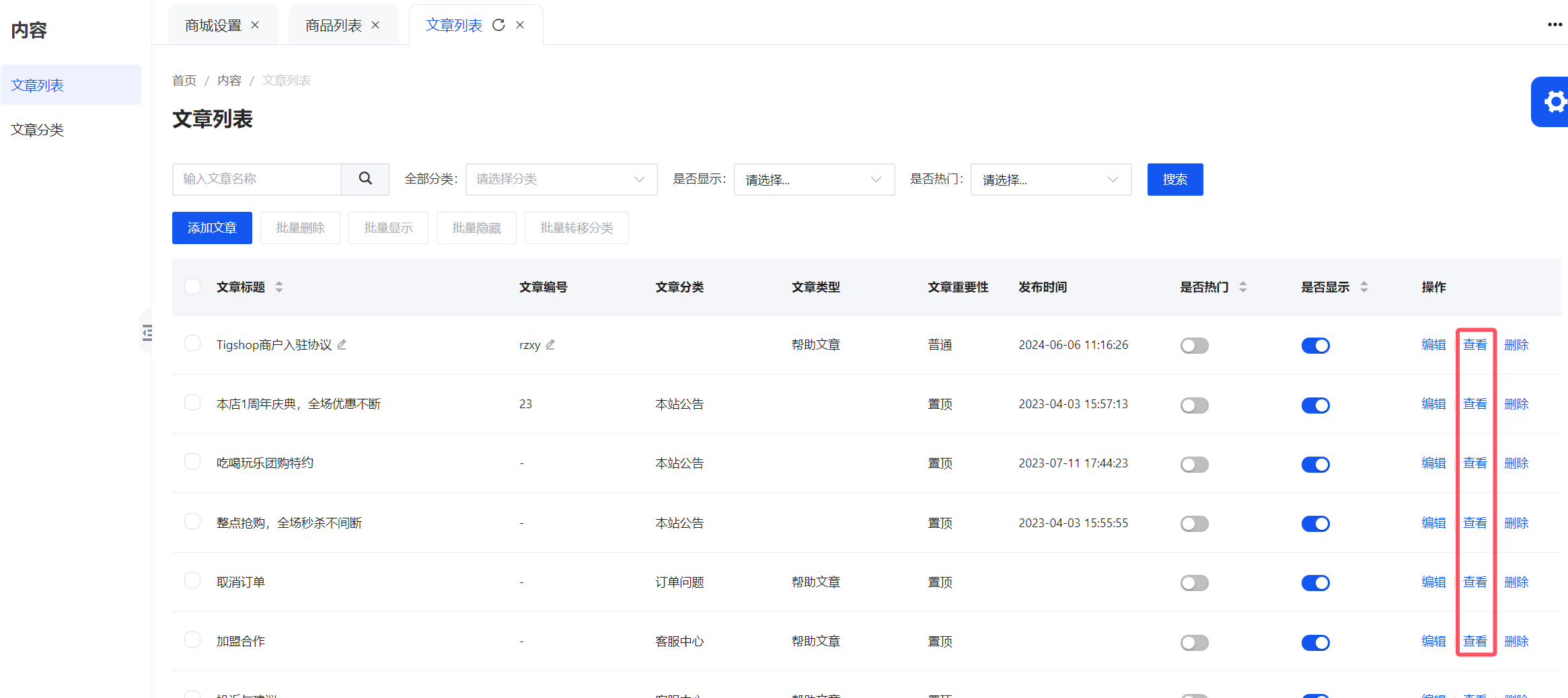Toggle 是否热门 for 取消订单 row
1568x698 pixels.
1195,583
